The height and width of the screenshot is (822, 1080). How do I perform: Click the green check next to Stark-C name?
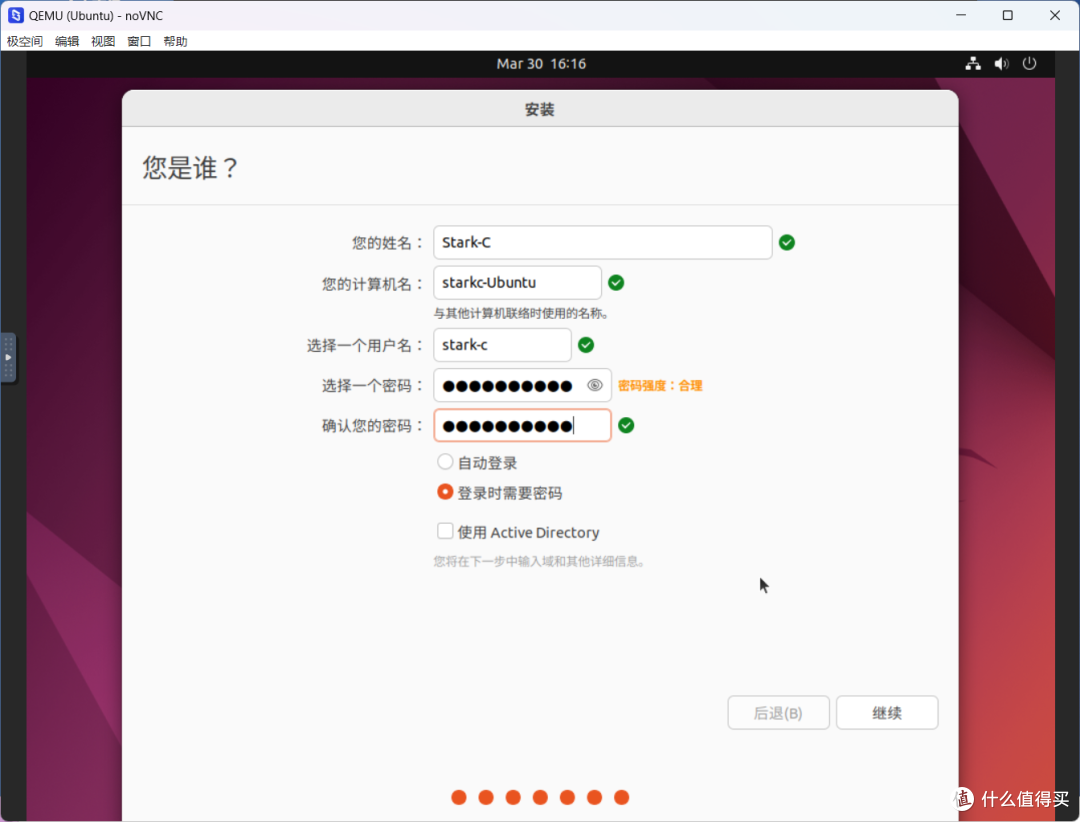(787, 243)
